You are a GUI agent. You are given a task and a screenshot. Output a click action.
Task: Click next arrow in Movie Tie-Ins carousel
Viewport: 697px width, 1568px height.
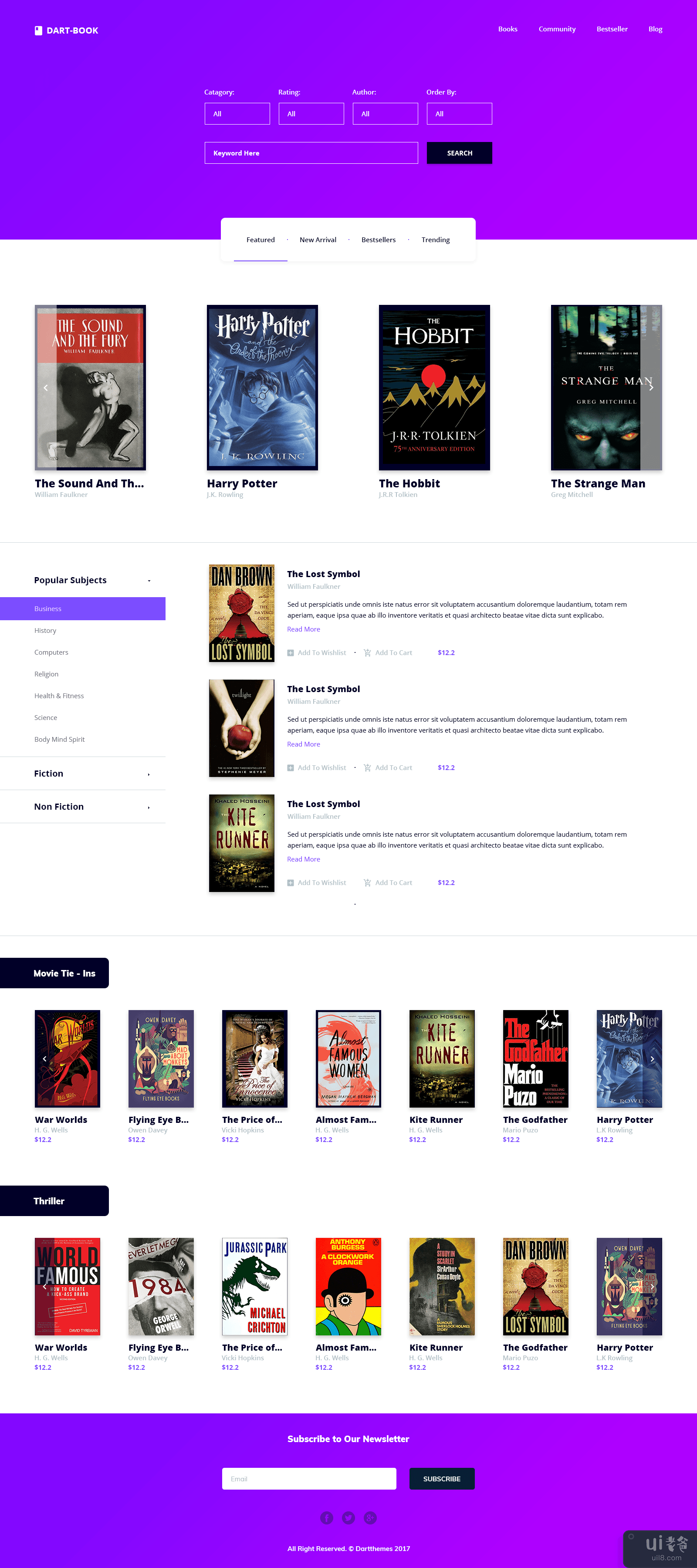point(652,1058)
